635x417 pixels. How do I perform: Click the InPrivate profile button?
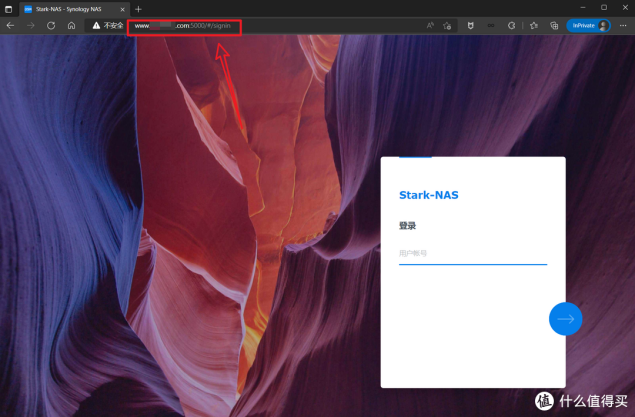pyautogui.click(x=588, y=26)
